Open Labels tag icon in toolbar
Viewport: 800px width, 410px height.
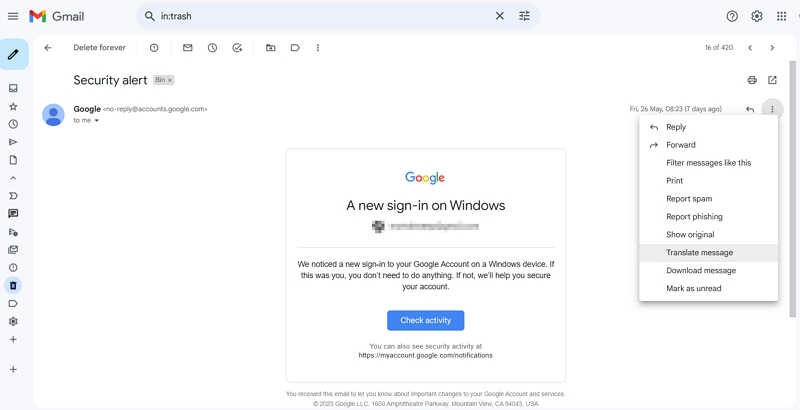click(x=295, y=48)
